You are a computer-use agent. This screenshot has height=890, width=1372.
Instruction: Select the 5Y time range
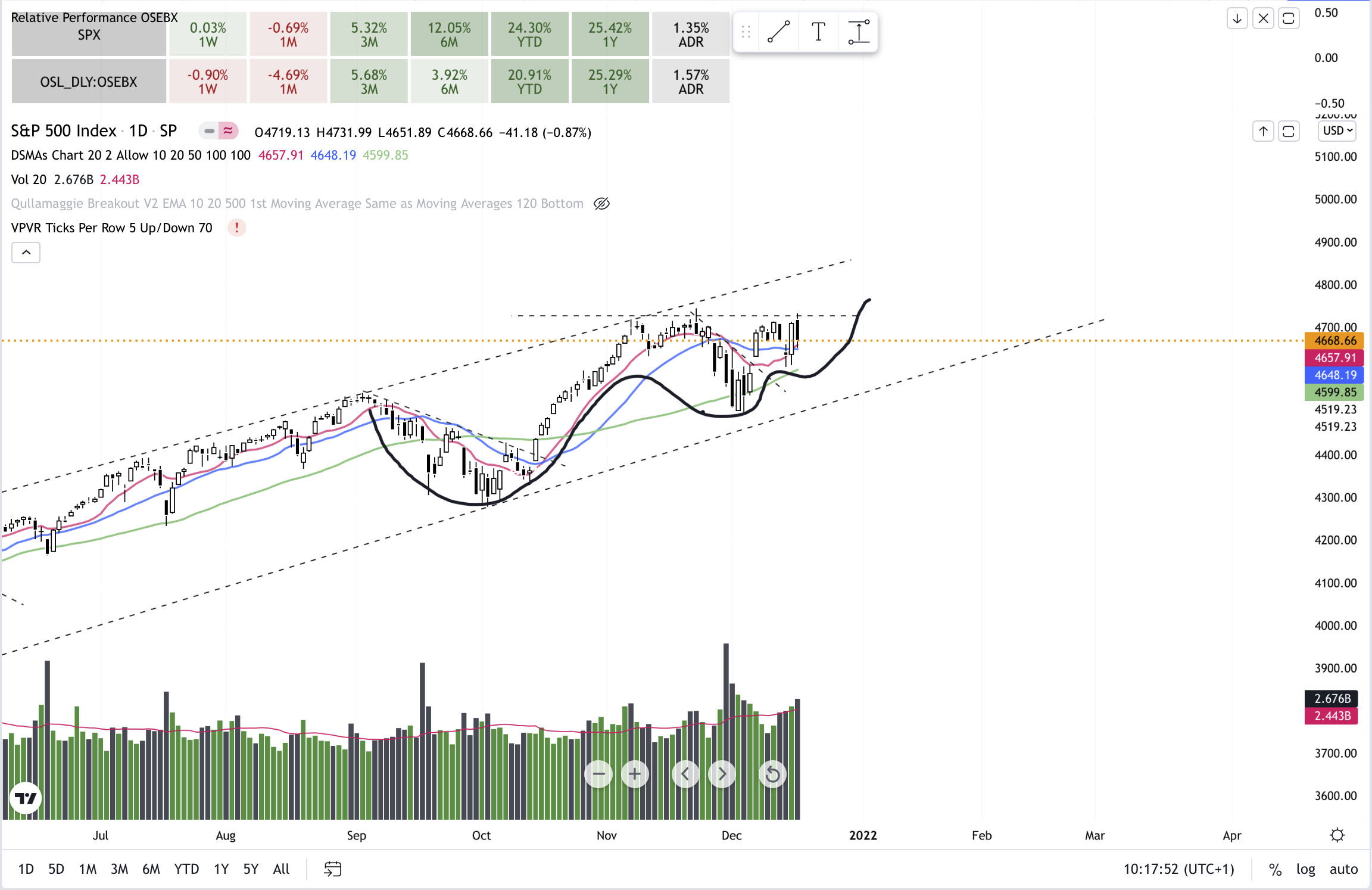click(x=251, y=869)
